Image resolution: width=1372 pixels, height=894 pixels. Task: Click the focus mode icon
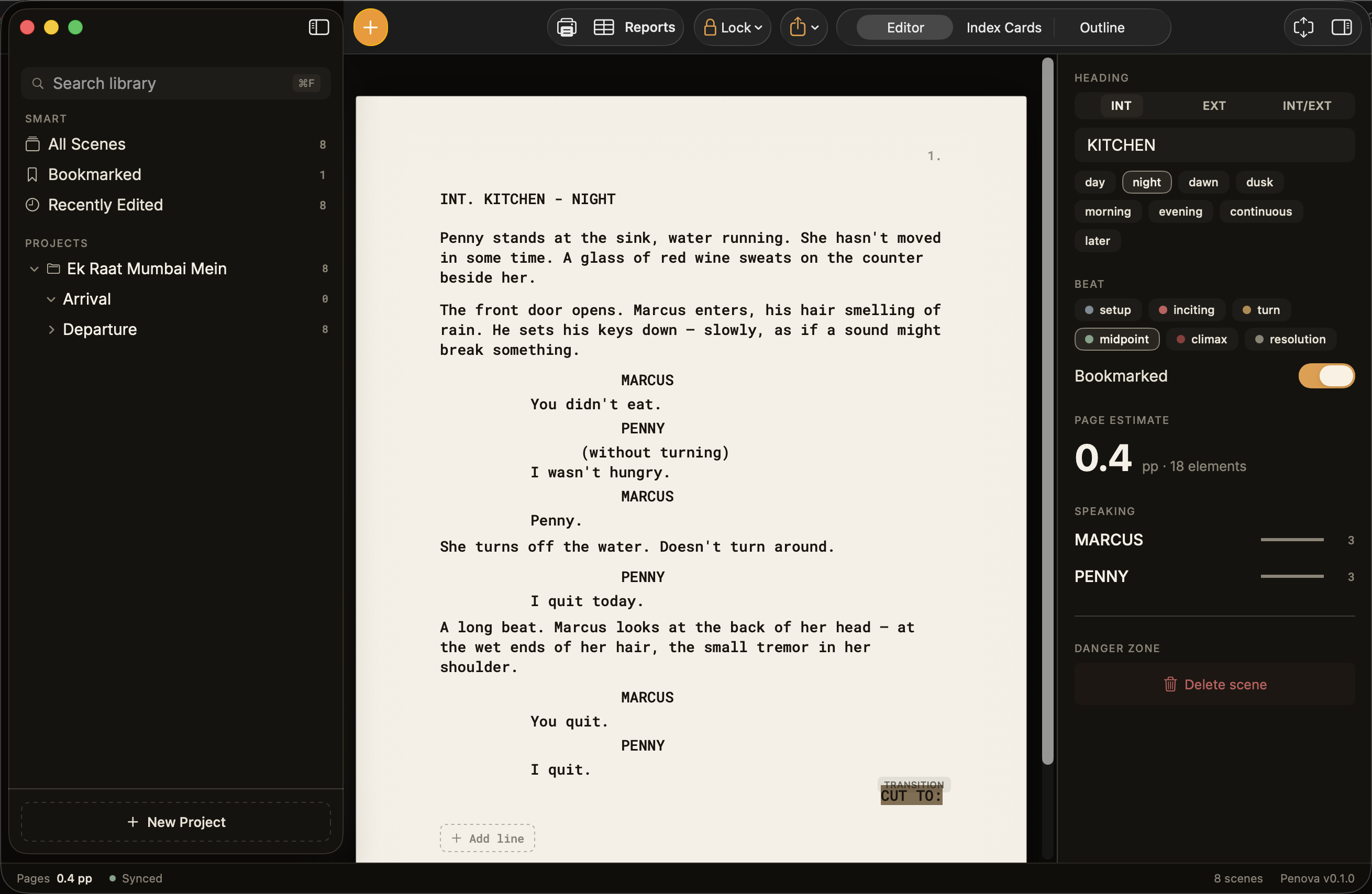tap(1303, 27)
